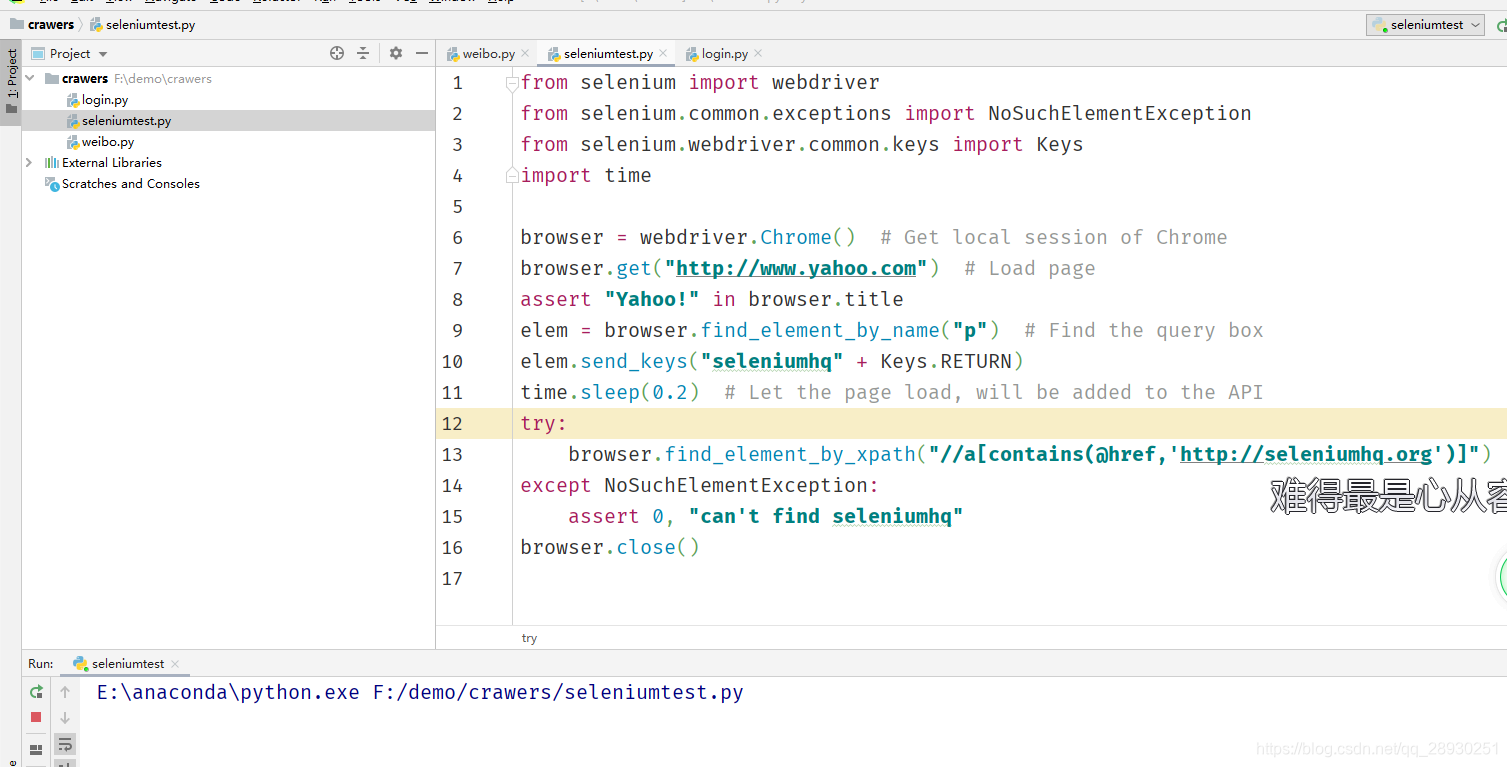Click the up stack trace arrow
The width and height of the screenshot is (1507, 767).
click(x=65, y=691)
